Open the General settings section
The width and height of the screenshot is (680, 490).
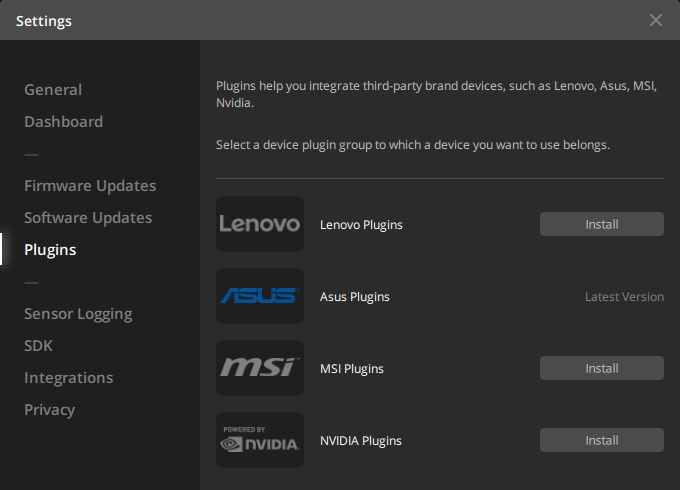53,90
